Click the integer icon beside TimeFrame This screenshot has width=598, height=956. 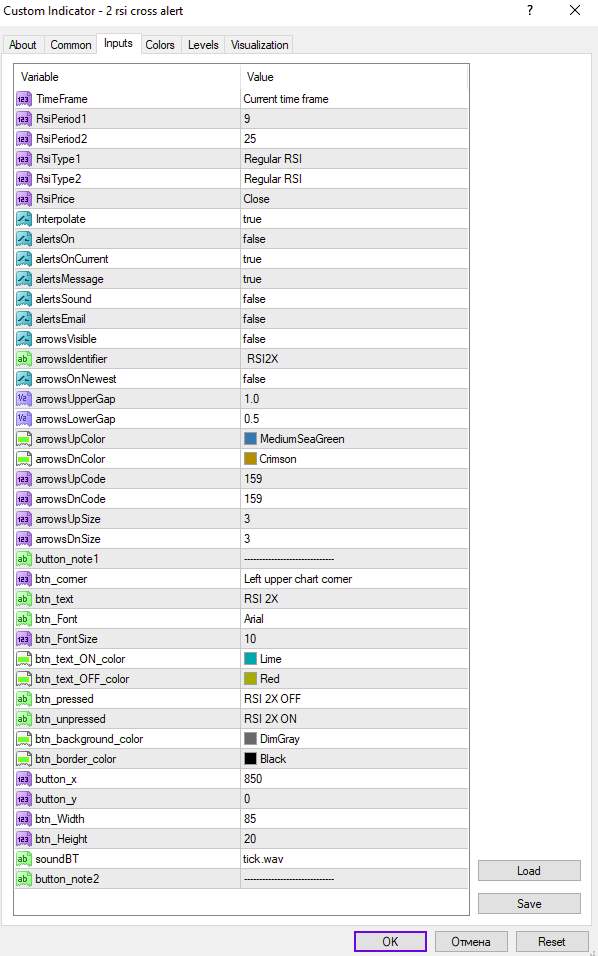click(x=24, y=99)
